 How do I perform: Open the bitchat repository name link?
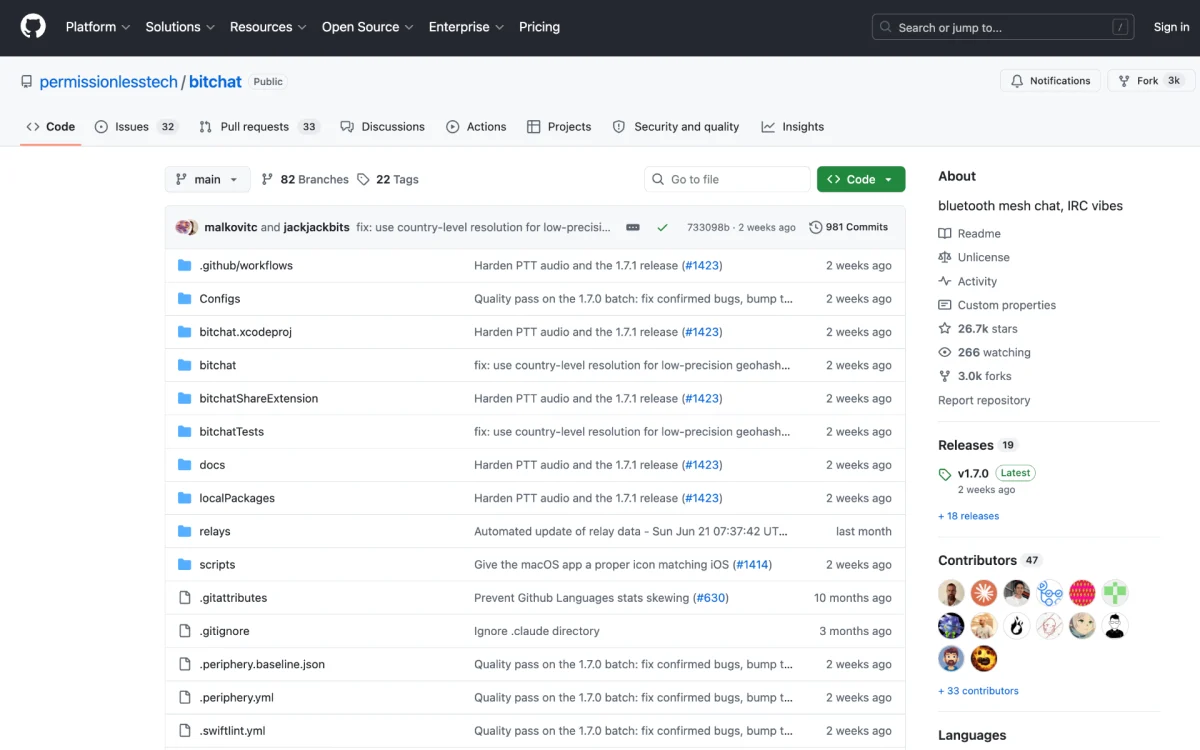215,82
